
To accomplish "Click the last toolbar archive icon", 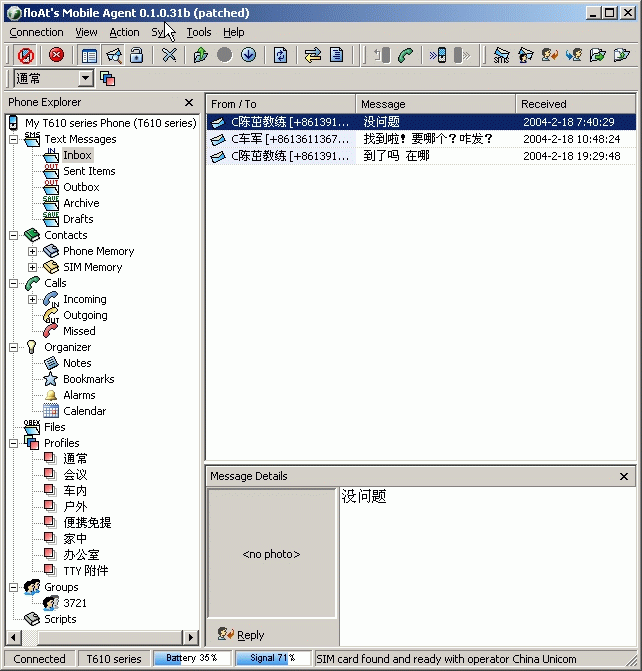I will 621,55.
